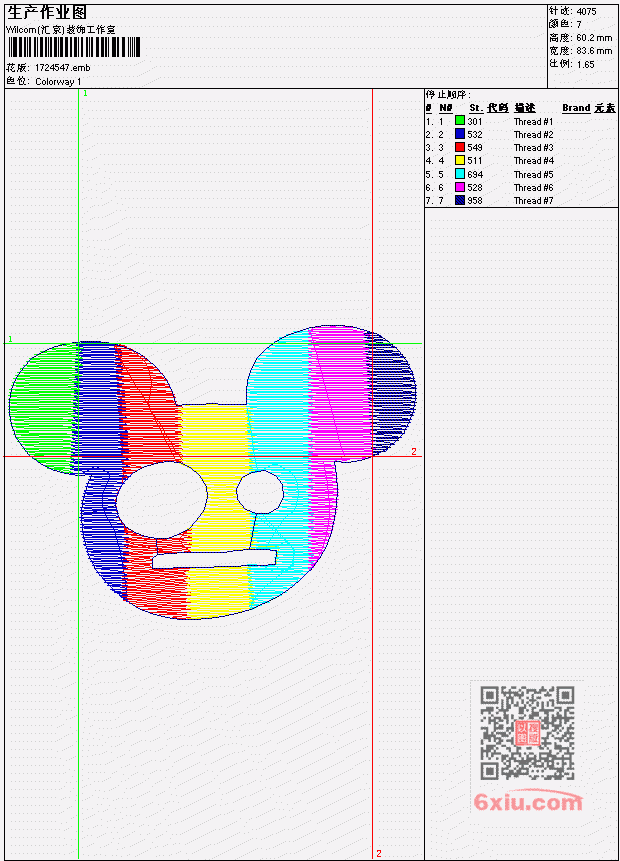Click the Thread #4 description

tap(533, 161)
